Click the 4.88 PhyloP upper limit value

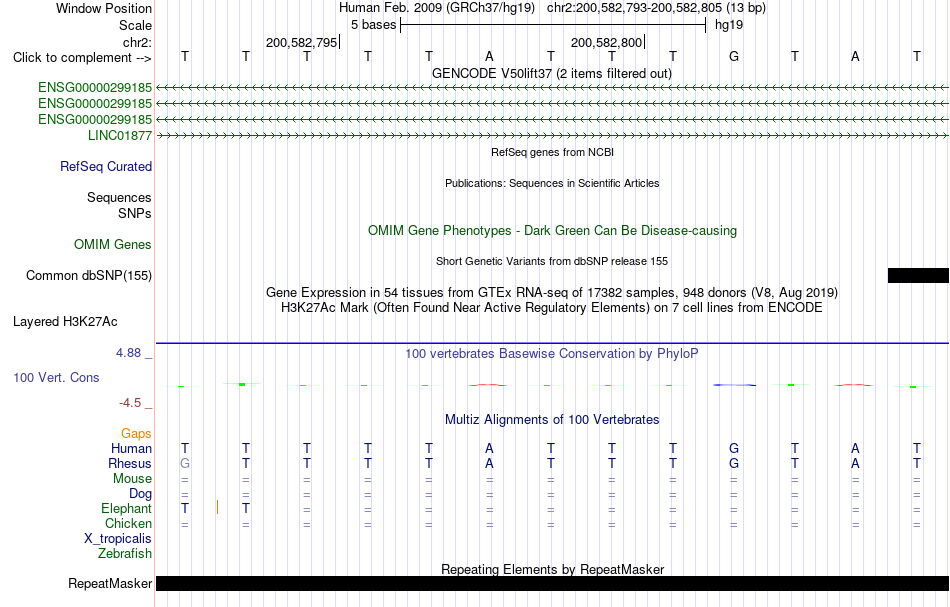128,353
